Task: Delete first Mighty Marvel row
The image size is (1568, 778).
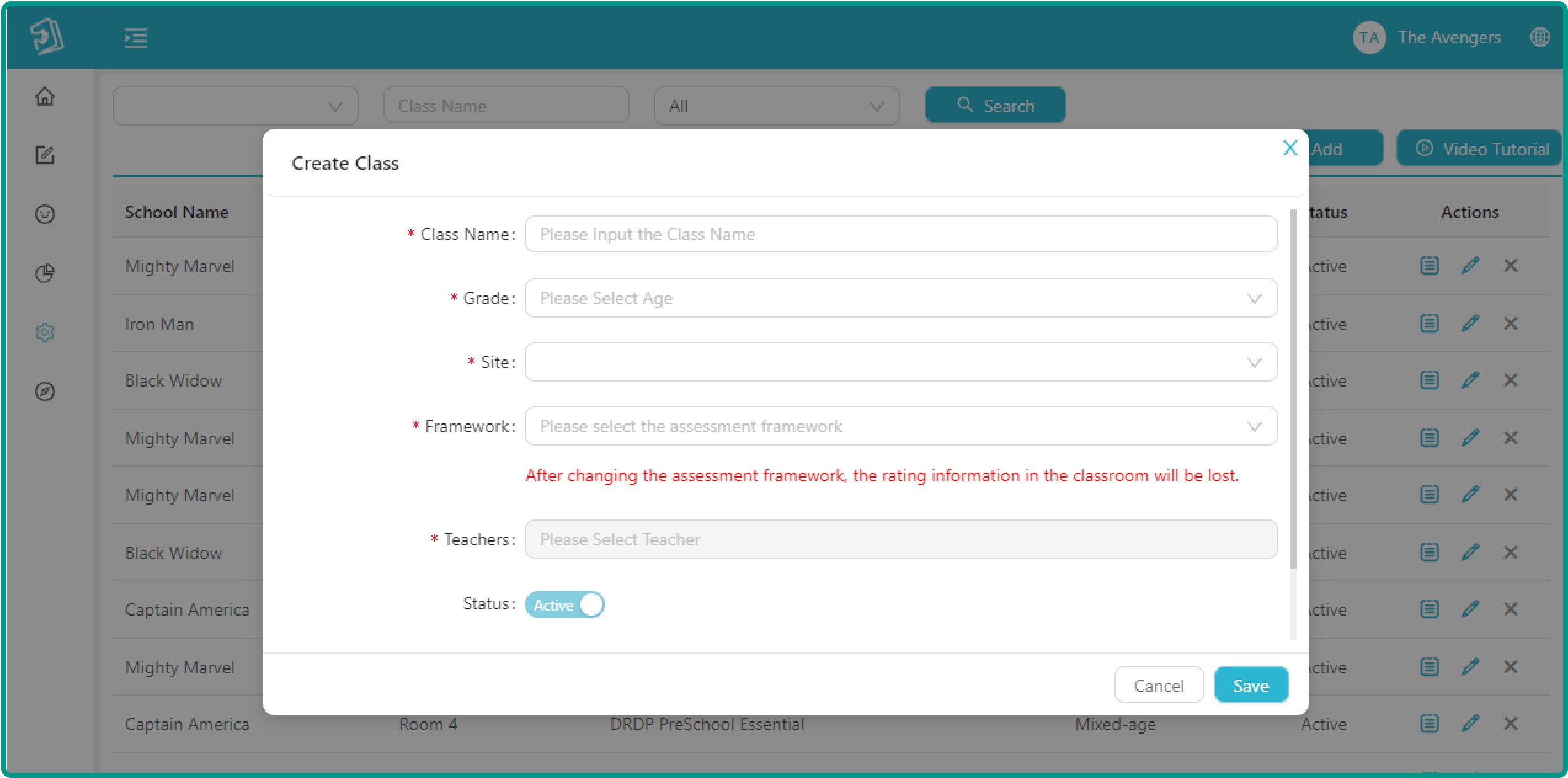Action: tap(1511, 266)
